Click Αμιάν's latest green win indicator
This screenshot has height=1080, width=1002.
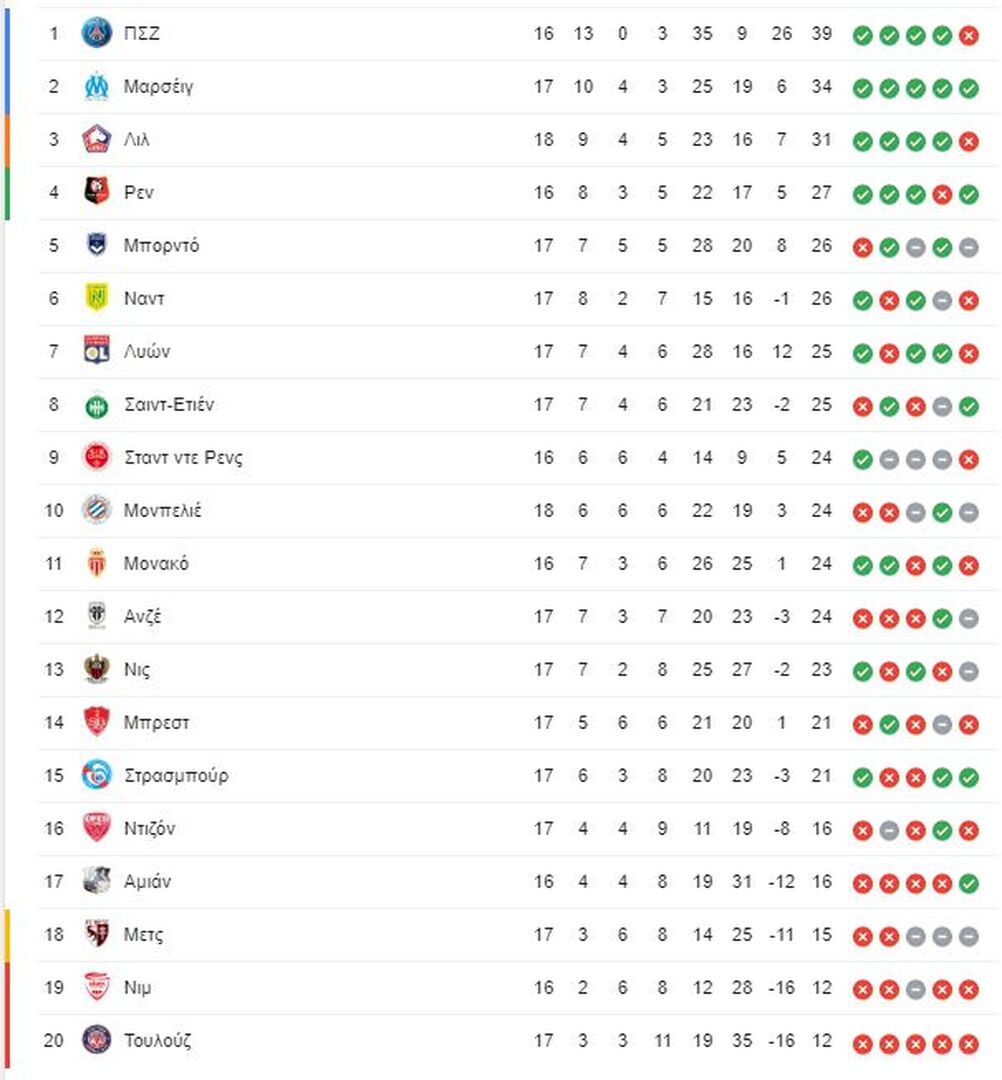point(968,883)
